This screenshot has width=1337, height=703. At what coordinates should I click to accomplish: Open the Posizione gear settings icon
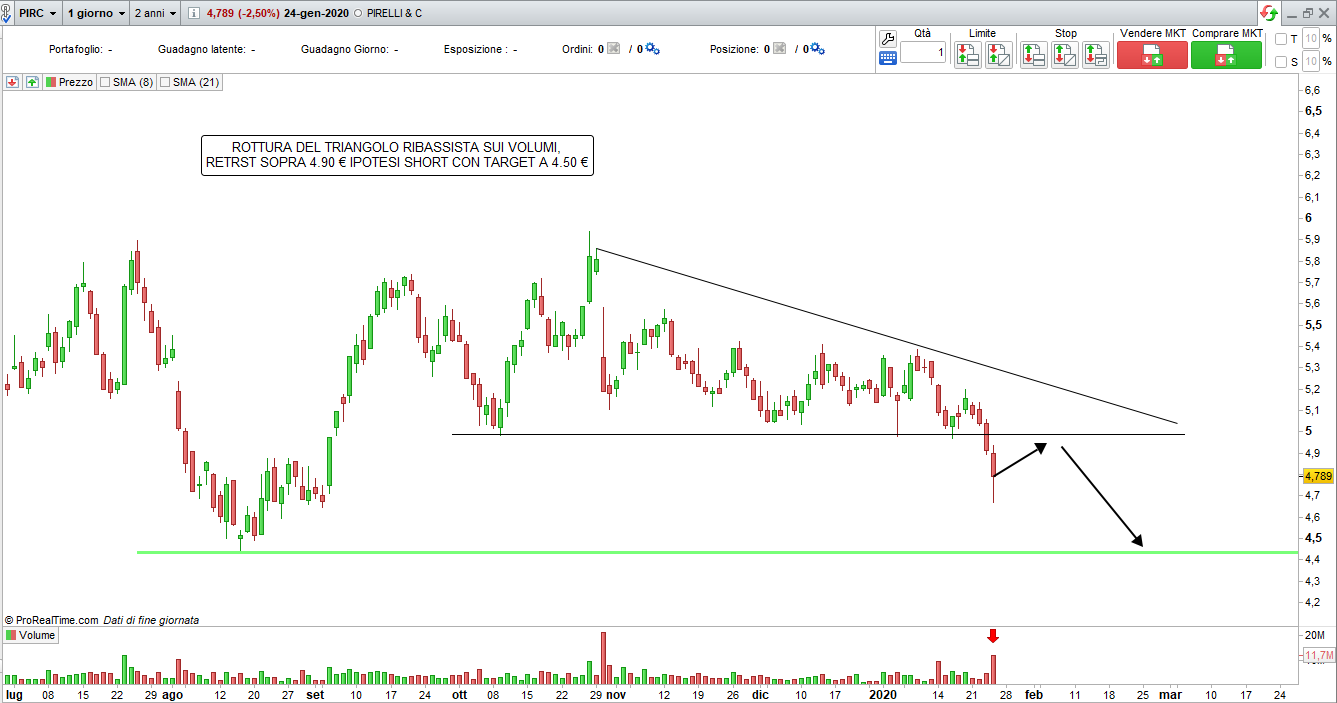pos(817,49)
